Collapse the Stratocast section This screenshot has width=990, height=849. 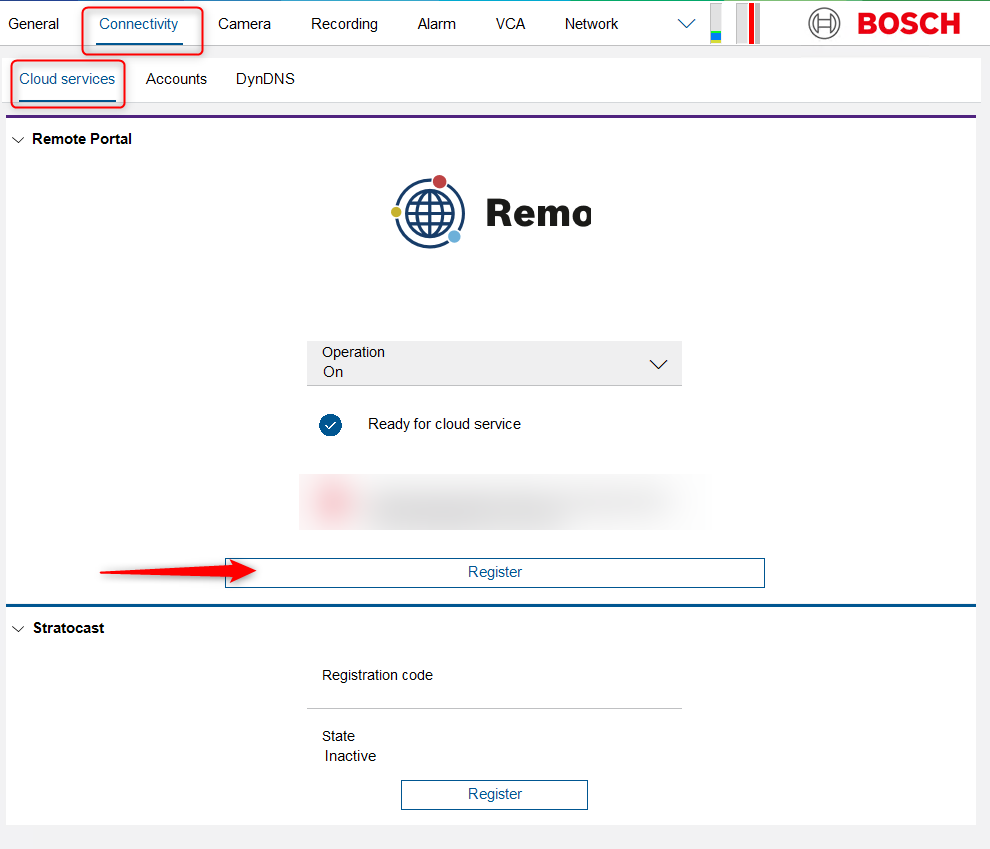(x=17, y=629)
